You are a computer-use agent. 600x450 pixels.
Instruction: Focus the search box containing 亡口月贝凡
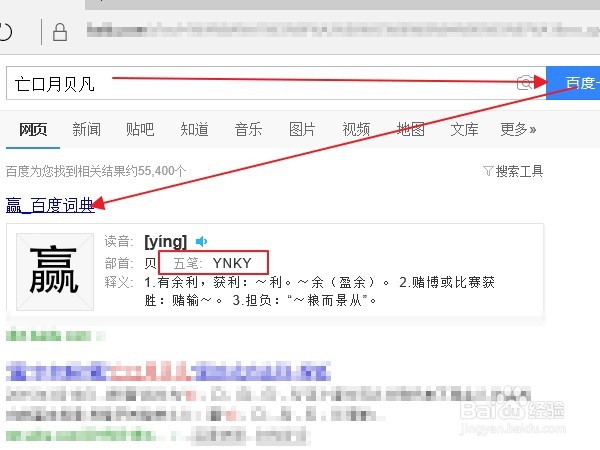(276, 83)
